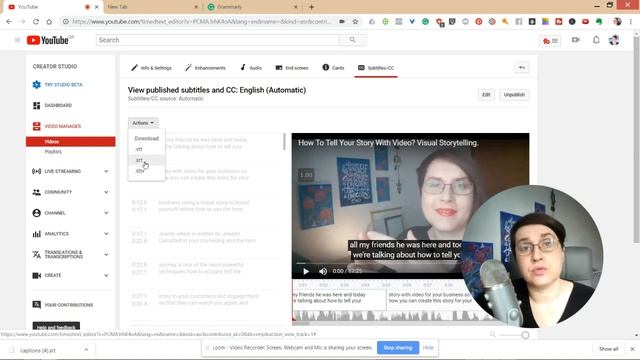
Task: Click into the YouTube search field
Action: point(218,40)
